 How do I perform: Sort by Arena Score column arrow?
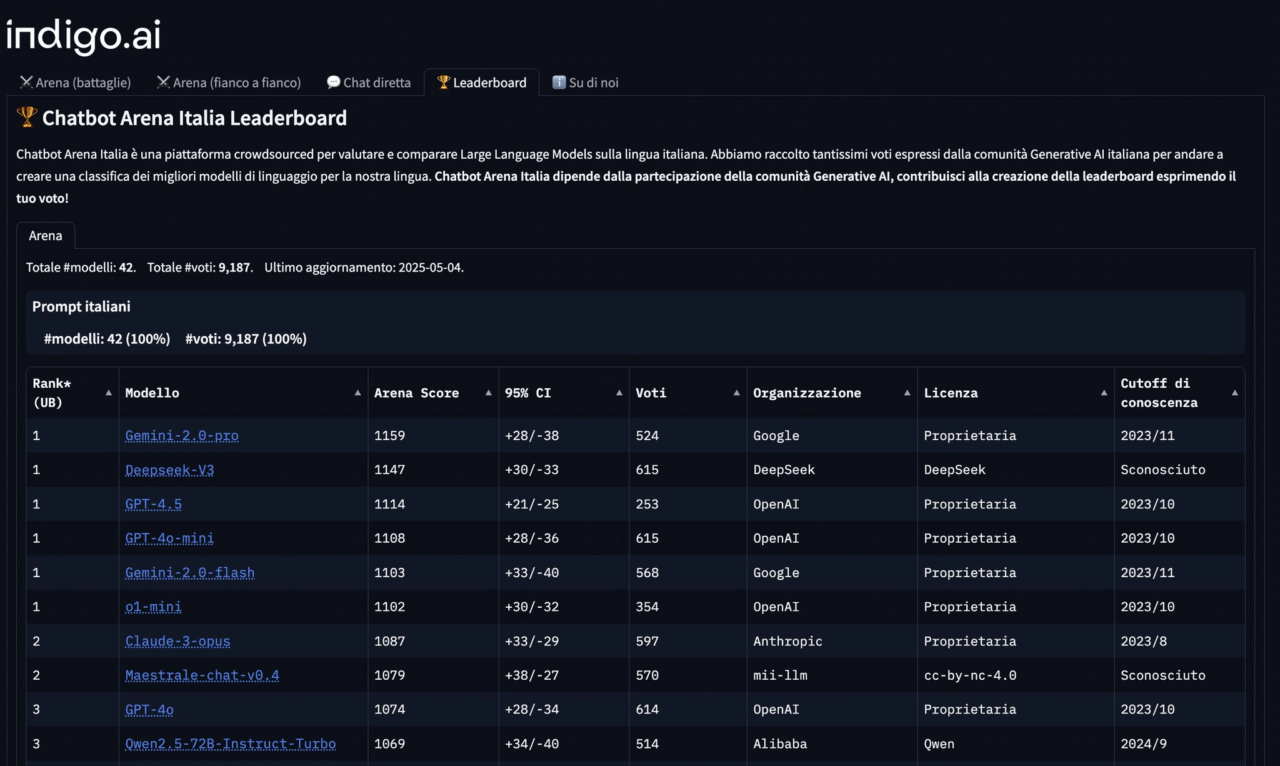point(488,393)
